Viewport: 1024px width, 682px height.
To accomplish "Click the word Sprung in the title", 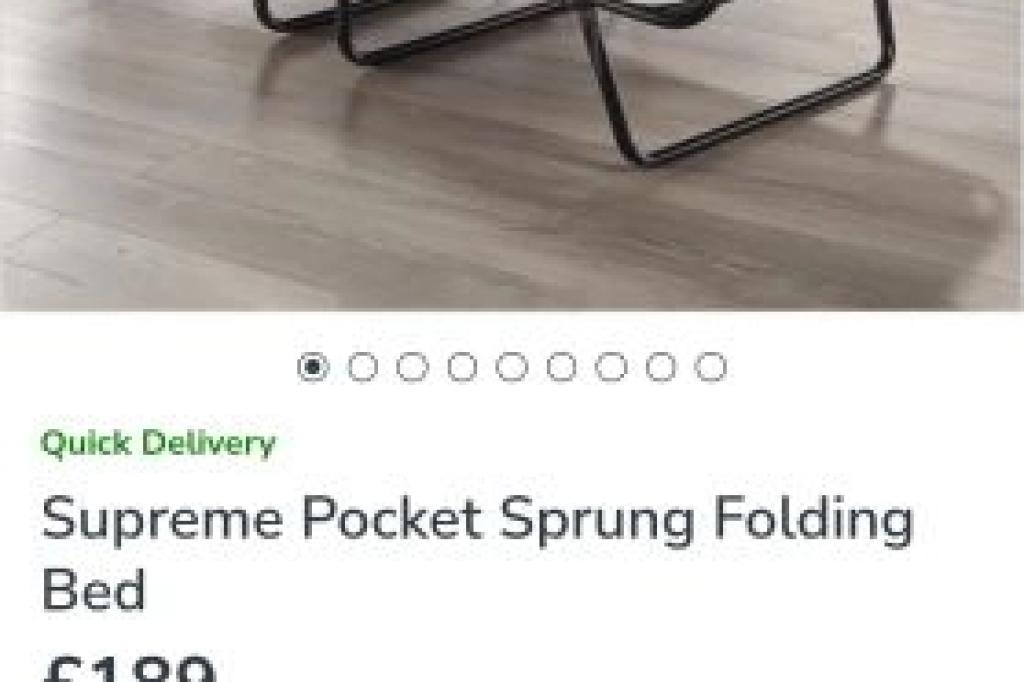I will click(597, 521).
